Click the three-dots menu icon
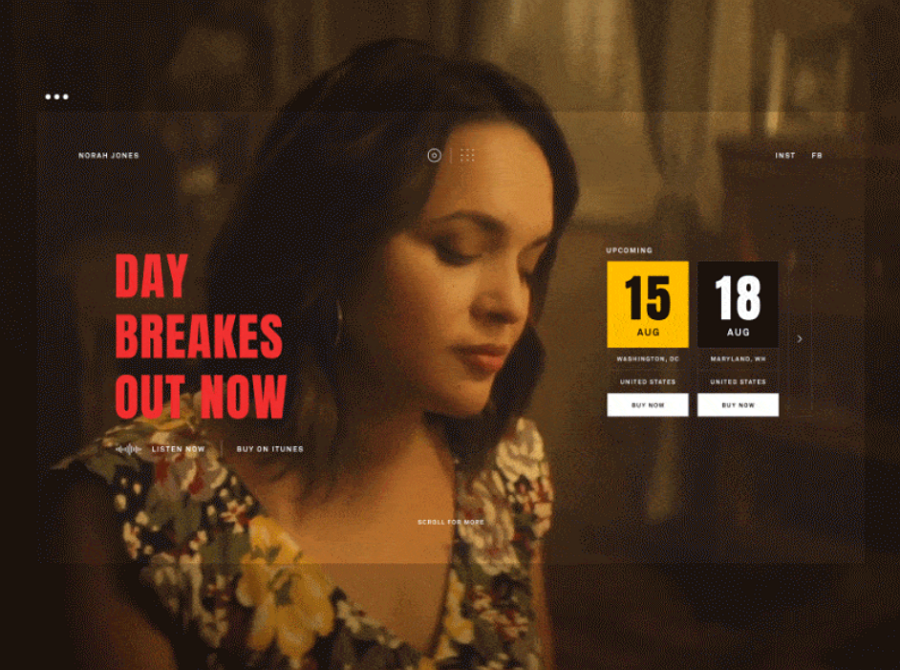The width and height of the screenshot is (900, 670). (x=57, y=96)
